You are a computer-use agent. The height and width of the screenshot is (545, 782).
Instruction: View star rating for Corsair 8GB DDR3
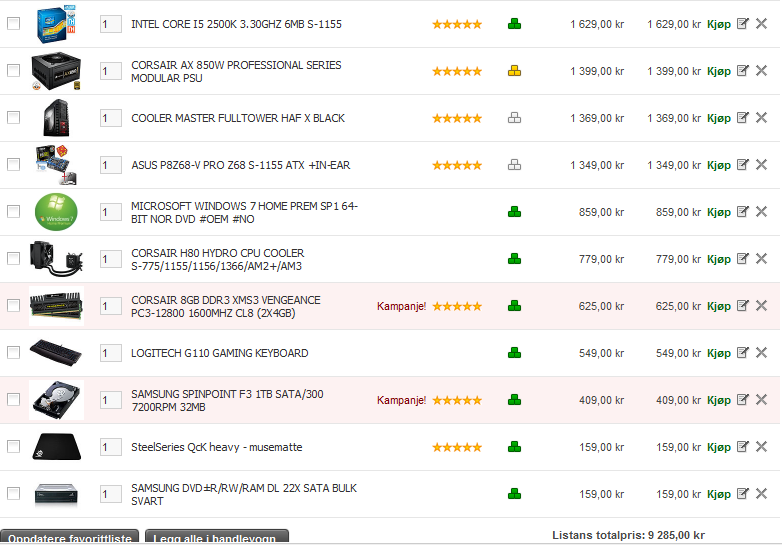point(457,306)
